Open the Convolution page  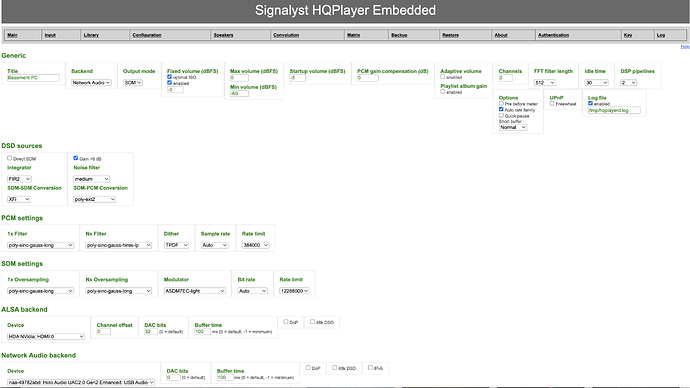[x=286, y=35]
